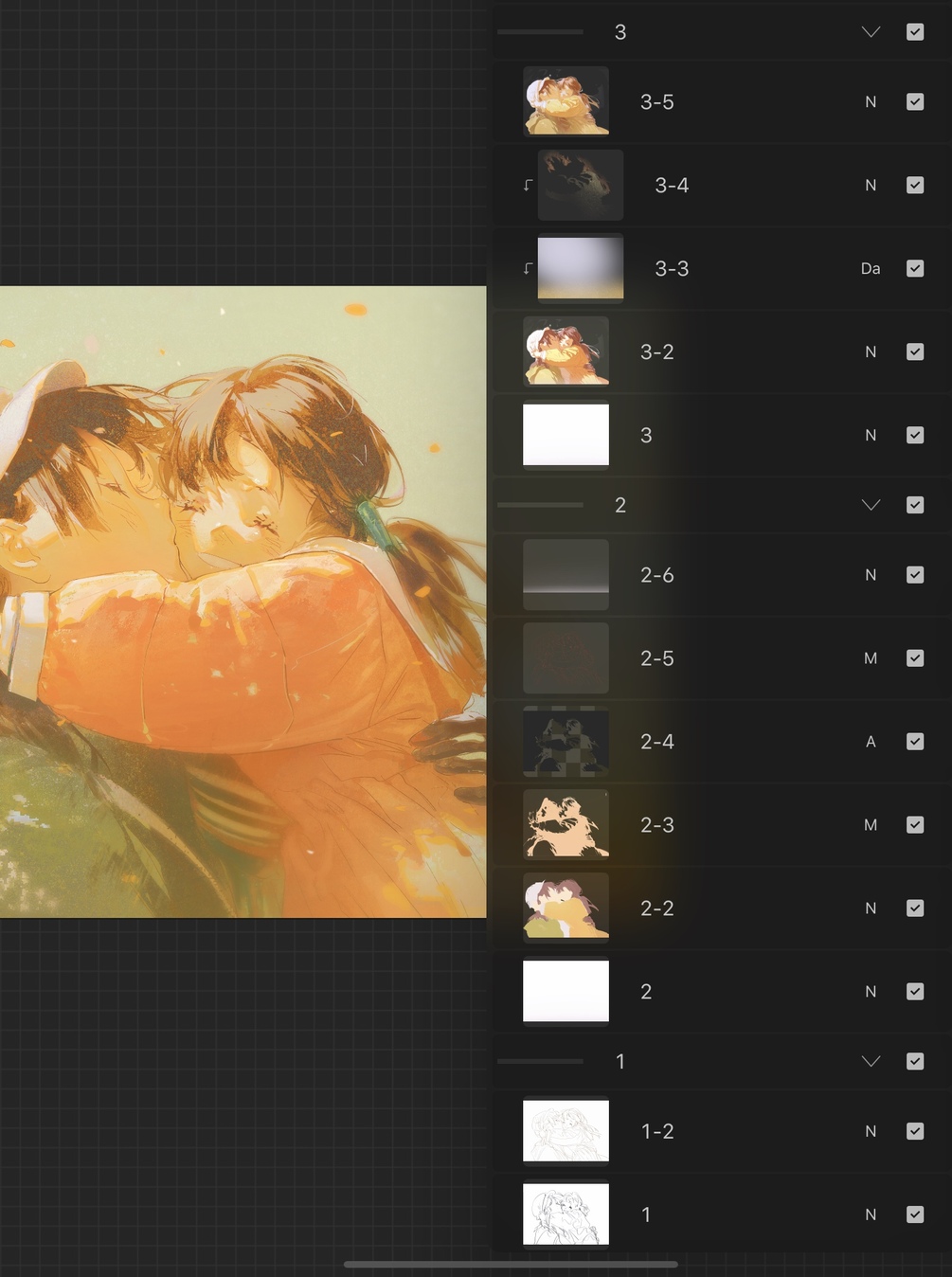
Task: Toggle visibility checkbox of group 2
Action: [915, 505]
